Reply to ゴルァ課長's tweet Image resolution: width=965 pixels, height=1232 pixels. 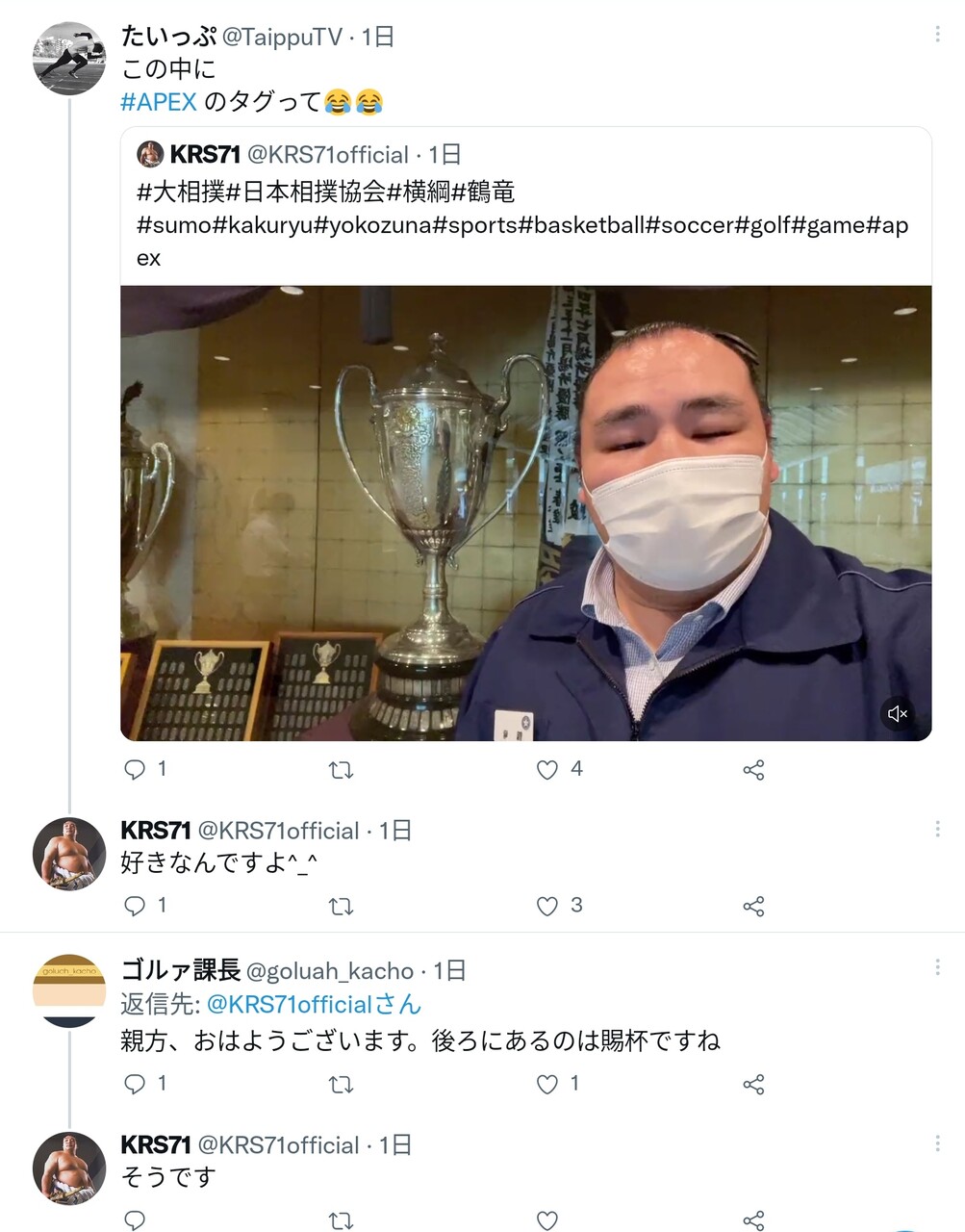point(136,1084)
